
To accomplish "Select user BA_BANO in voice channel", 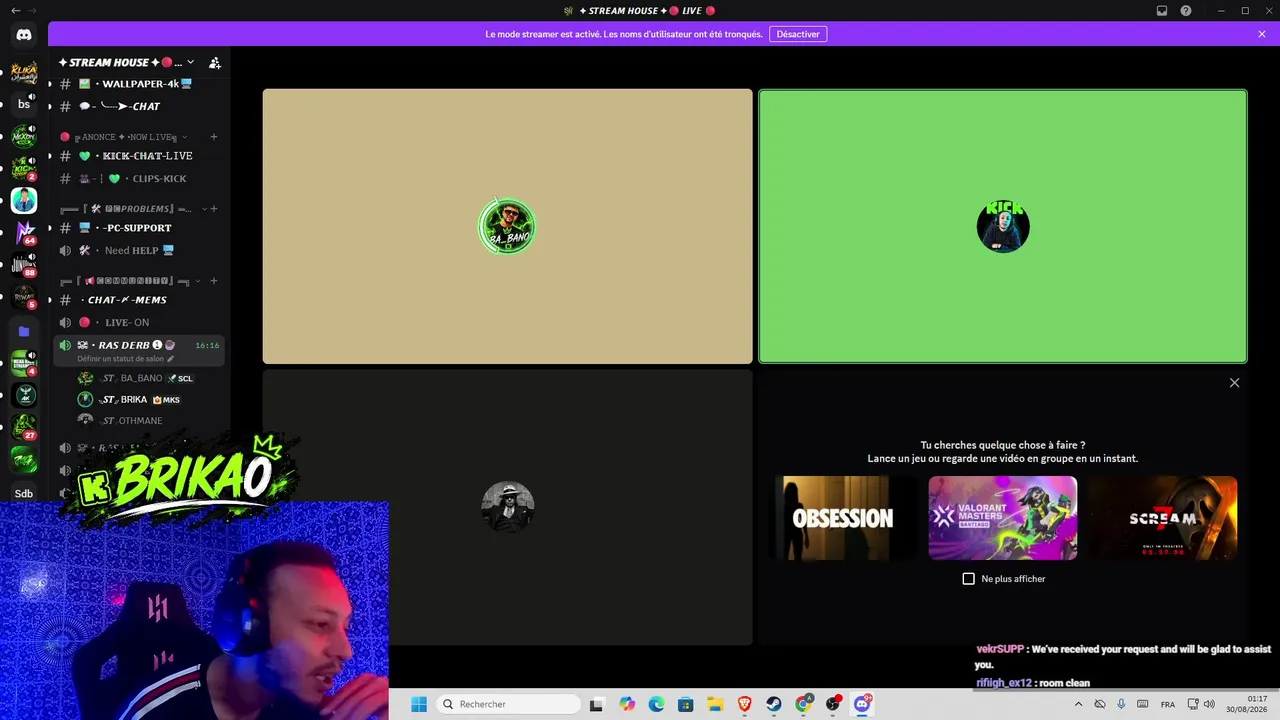I will [148, 379].
